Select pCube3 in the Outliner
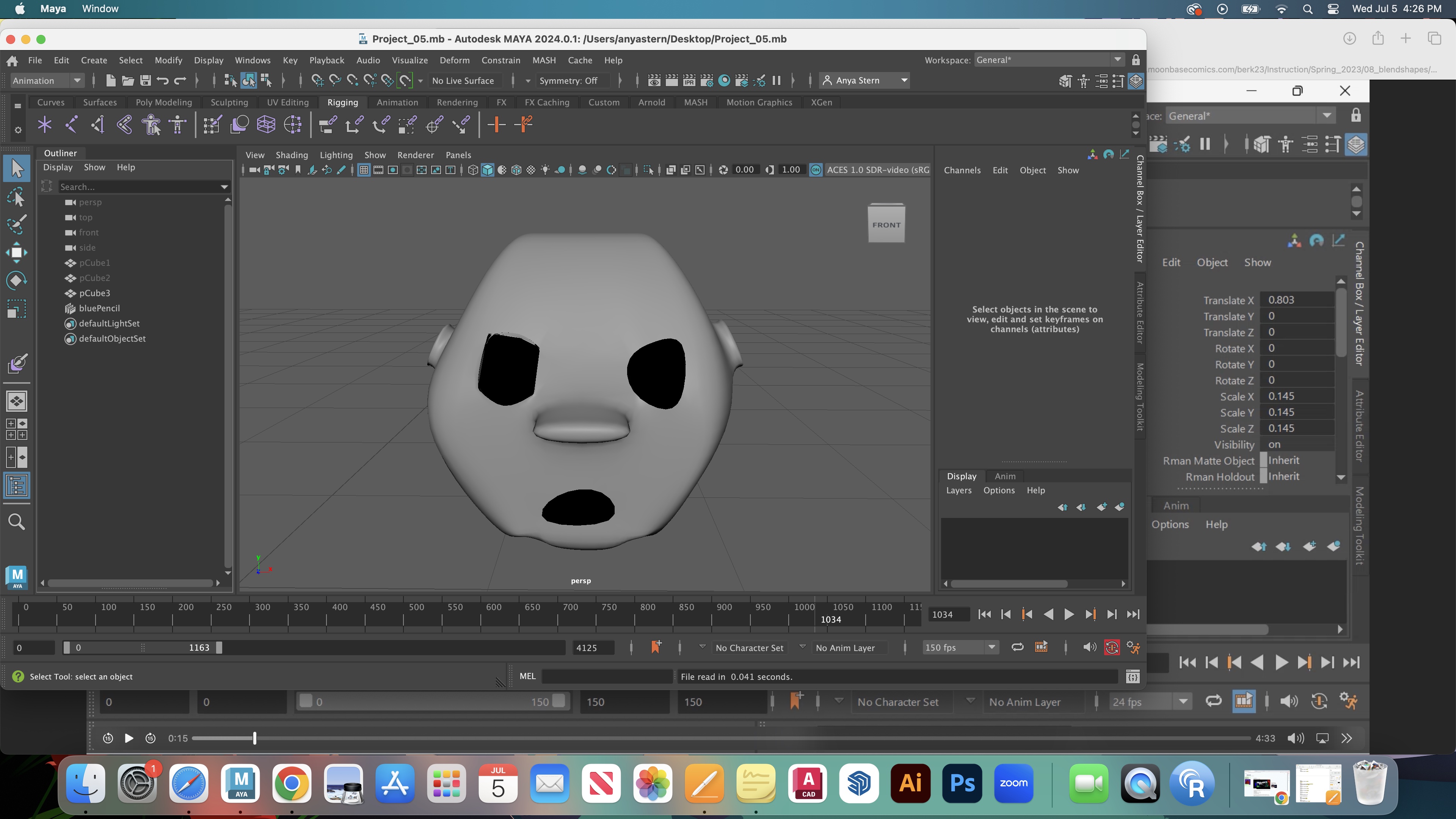1456x819 pixels. (x=94, y=293)
